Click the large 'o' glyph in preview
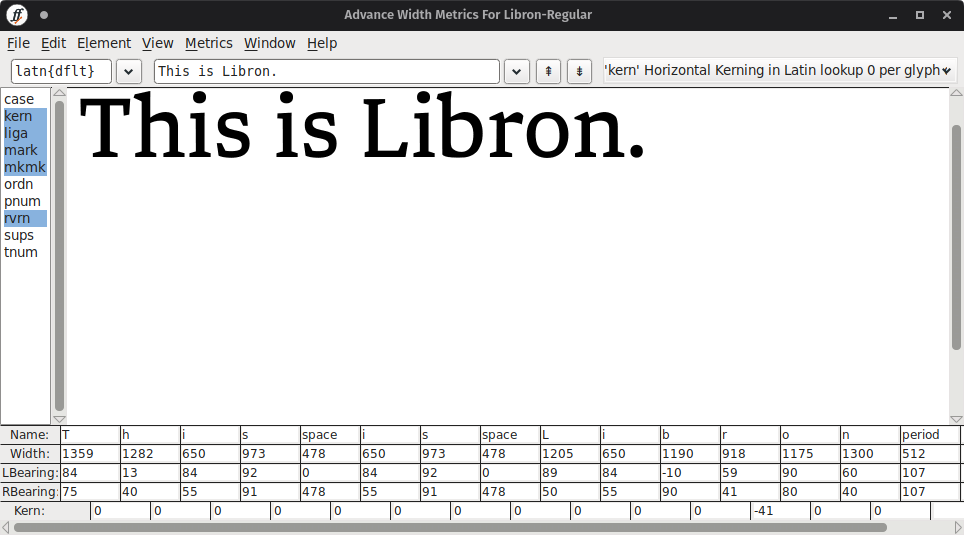The width and height of the screenshot is (964, 535). tap(549, 135)
